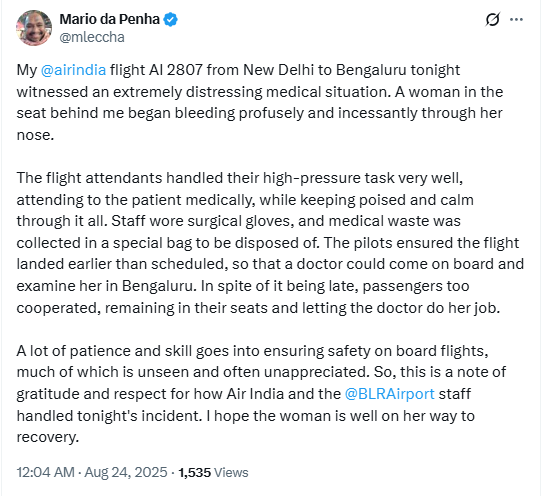The image size is (541, 496).
Task: Click the Grok slashed-circle icon
Action: click(492, 19)
